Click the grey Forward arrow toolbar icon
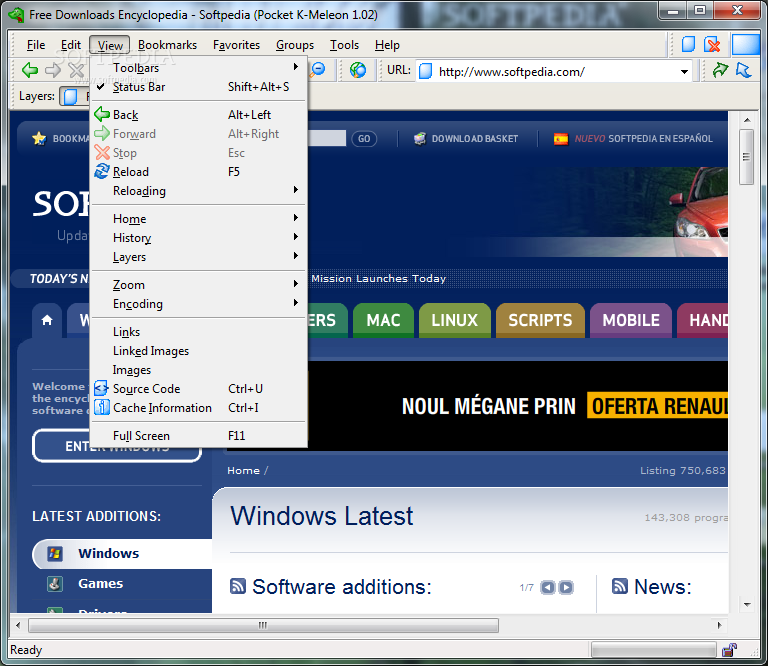Screen dimensions: 768x666 tap(52, 71)
